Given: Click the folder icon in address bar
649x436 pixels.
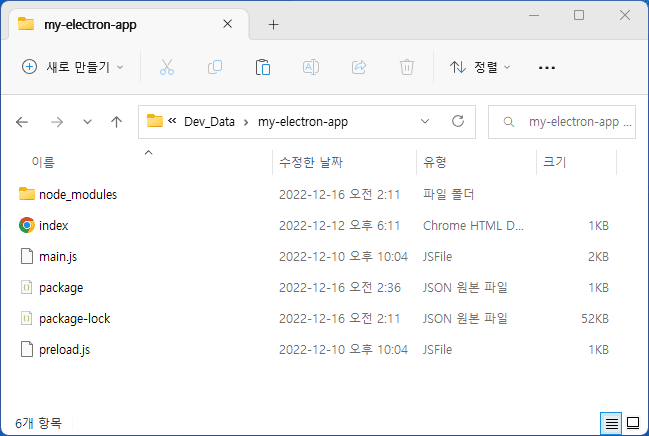Looking at the screenshot, I should [x=155, y=121].
